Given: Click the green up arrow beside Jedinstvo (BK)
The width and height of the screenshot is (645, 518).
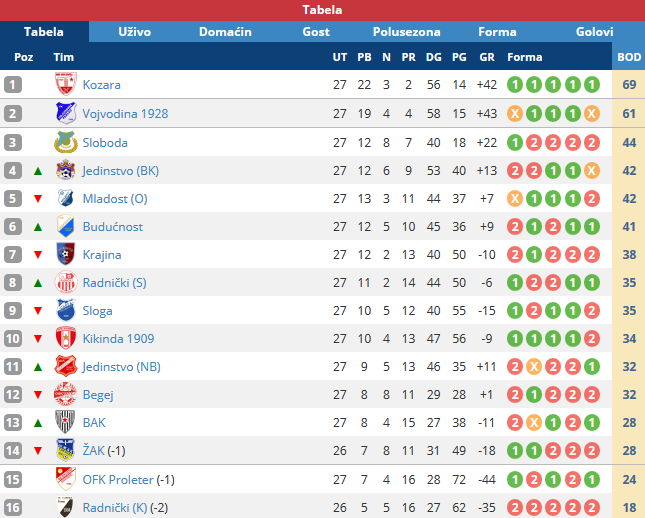Looking at the screenshot, I should [x=38, y=171].
